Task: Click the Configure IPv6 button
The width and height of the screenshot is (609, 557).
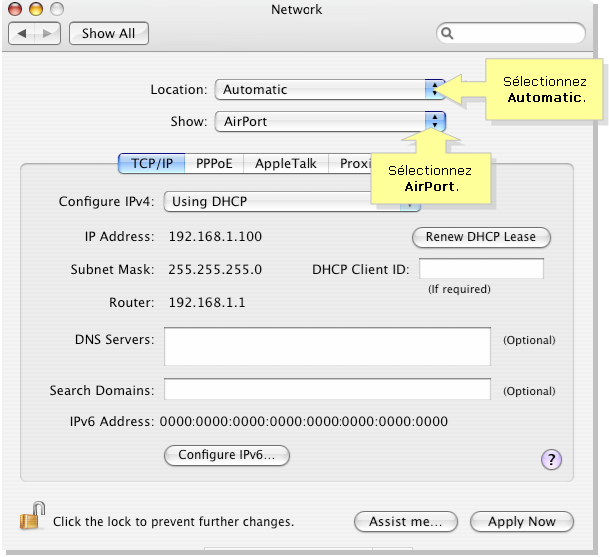Action: (226, 455)
